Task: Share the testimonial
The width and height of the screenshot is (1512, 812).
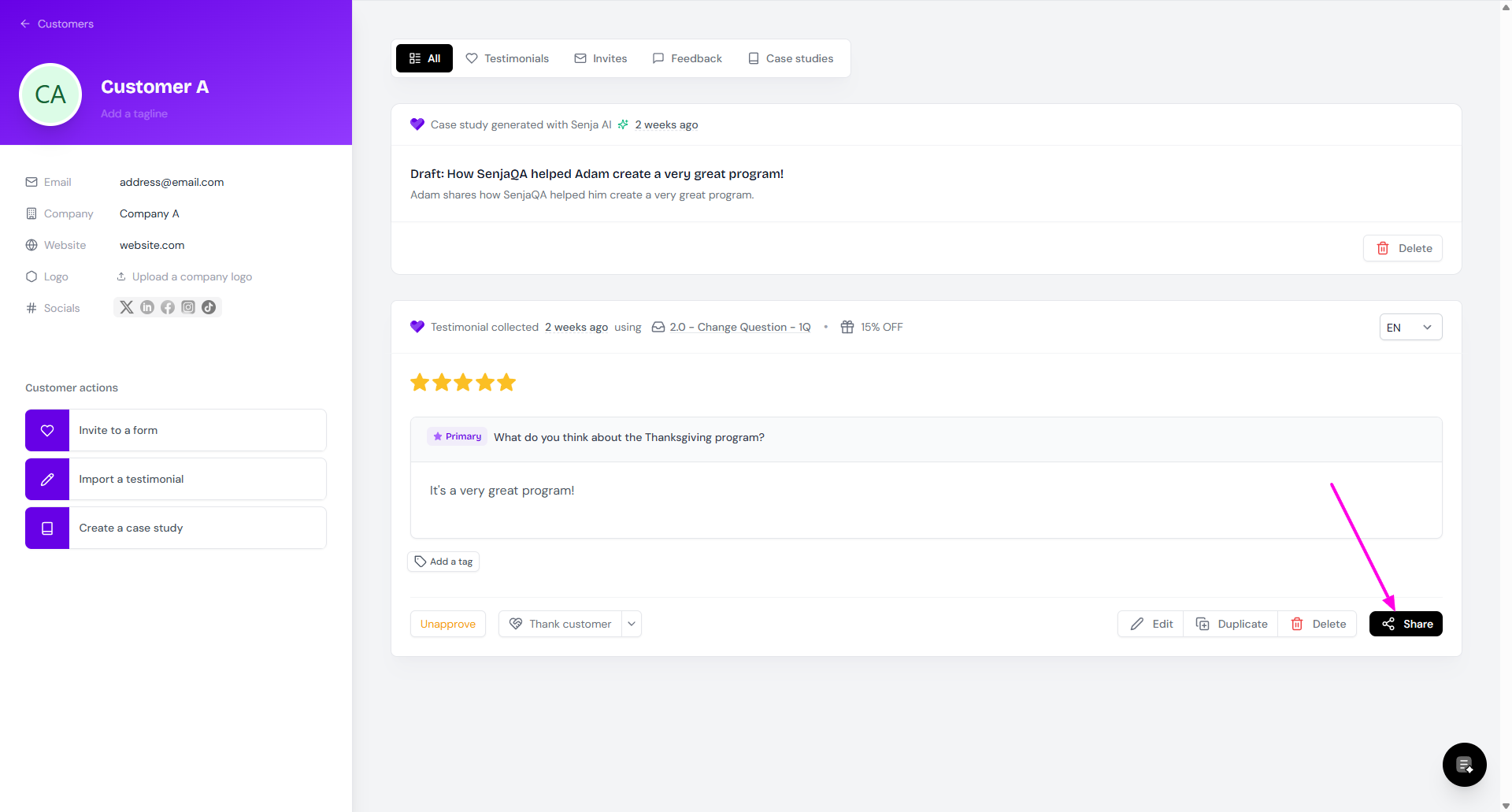Action: [x=1406, y=624]
